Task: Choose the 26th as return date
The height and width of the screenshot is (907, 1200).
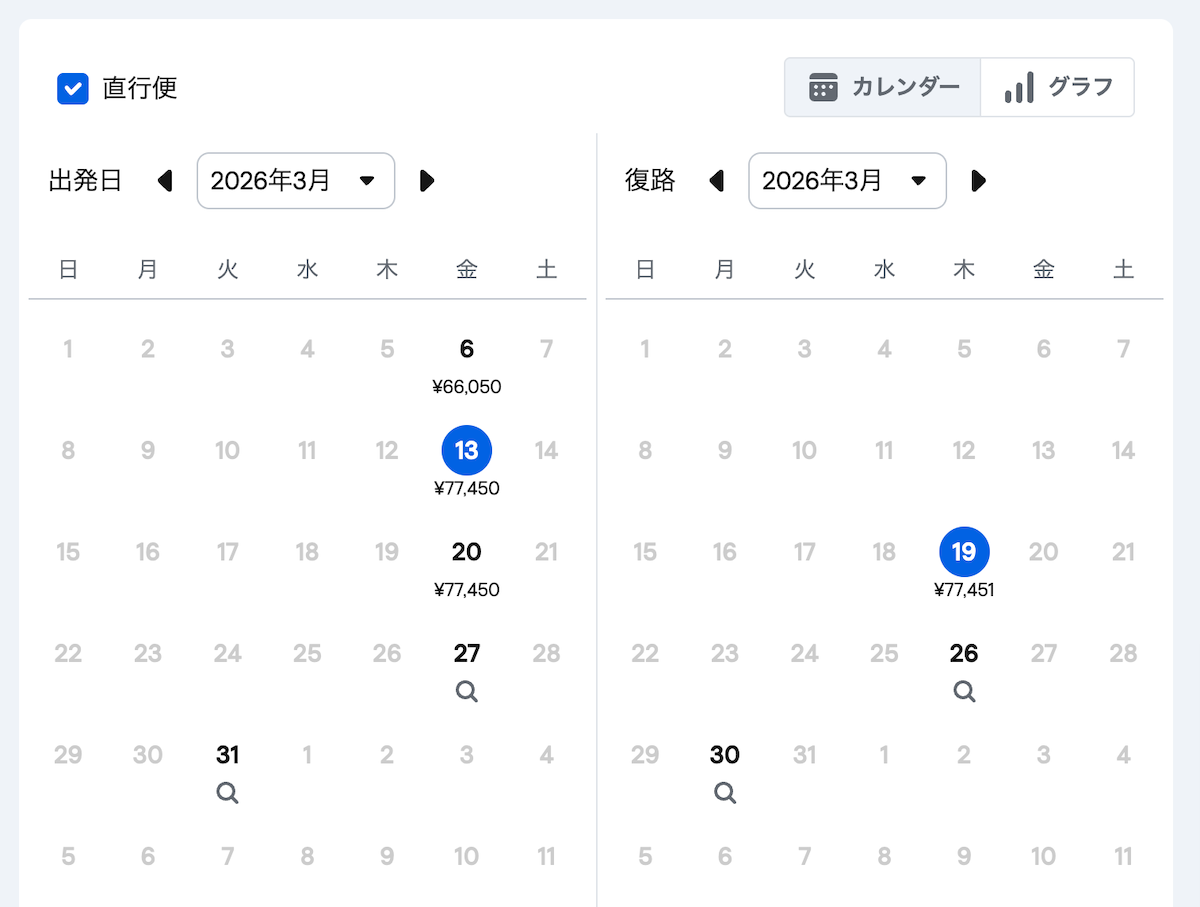Action: (964, 654)
